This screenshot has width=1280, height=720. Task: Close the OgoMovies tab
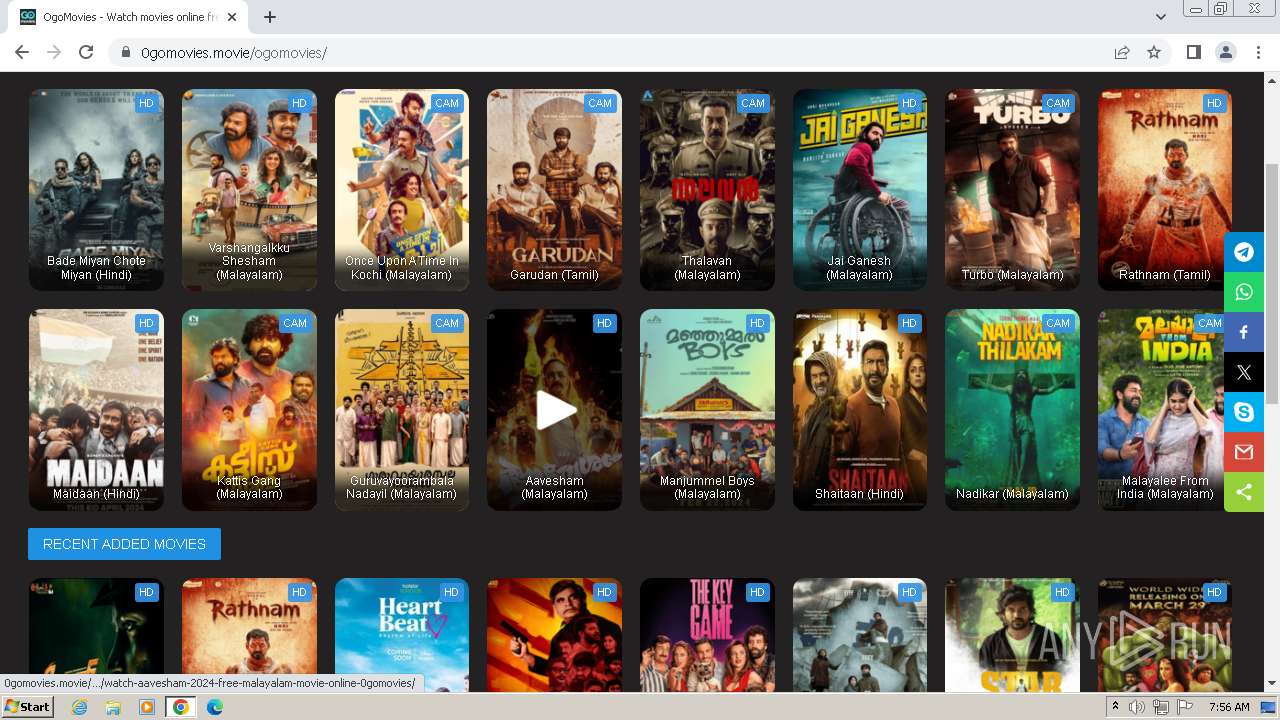(233, 17)
